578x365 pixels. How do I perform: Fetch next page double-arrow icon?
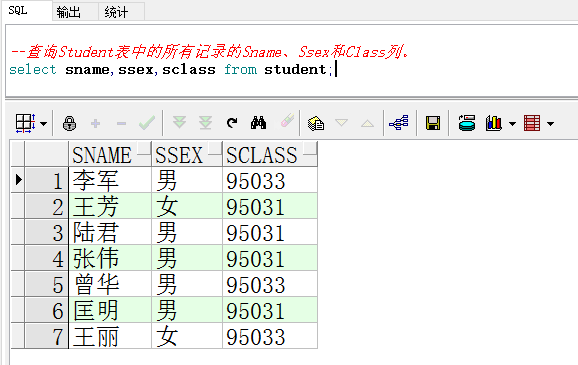pos(180,122)
